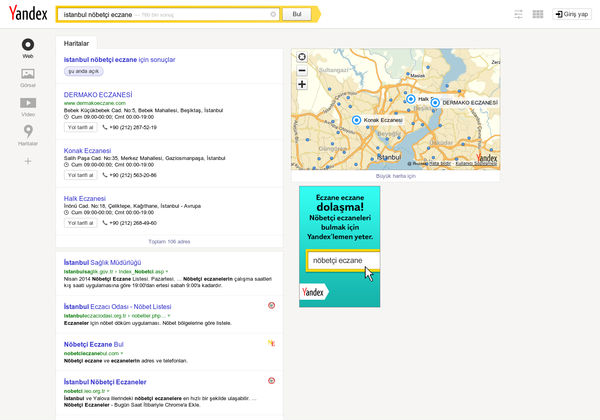This screenshot has width=600, height=420.
Task: Click Giriş yap sign-in button
Action: coord(572,14)
